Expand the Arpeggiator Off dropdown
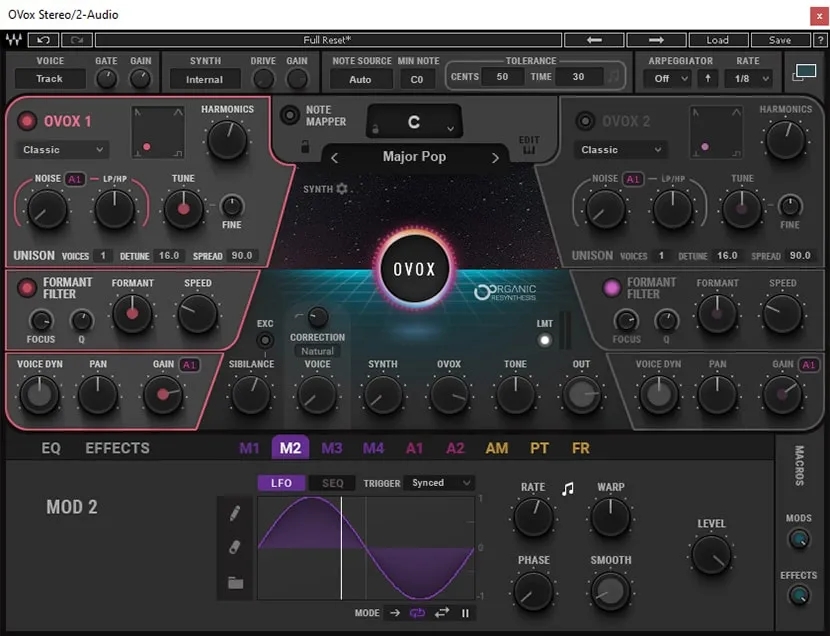This screenshot has height=636, width=830. point(666,79)
